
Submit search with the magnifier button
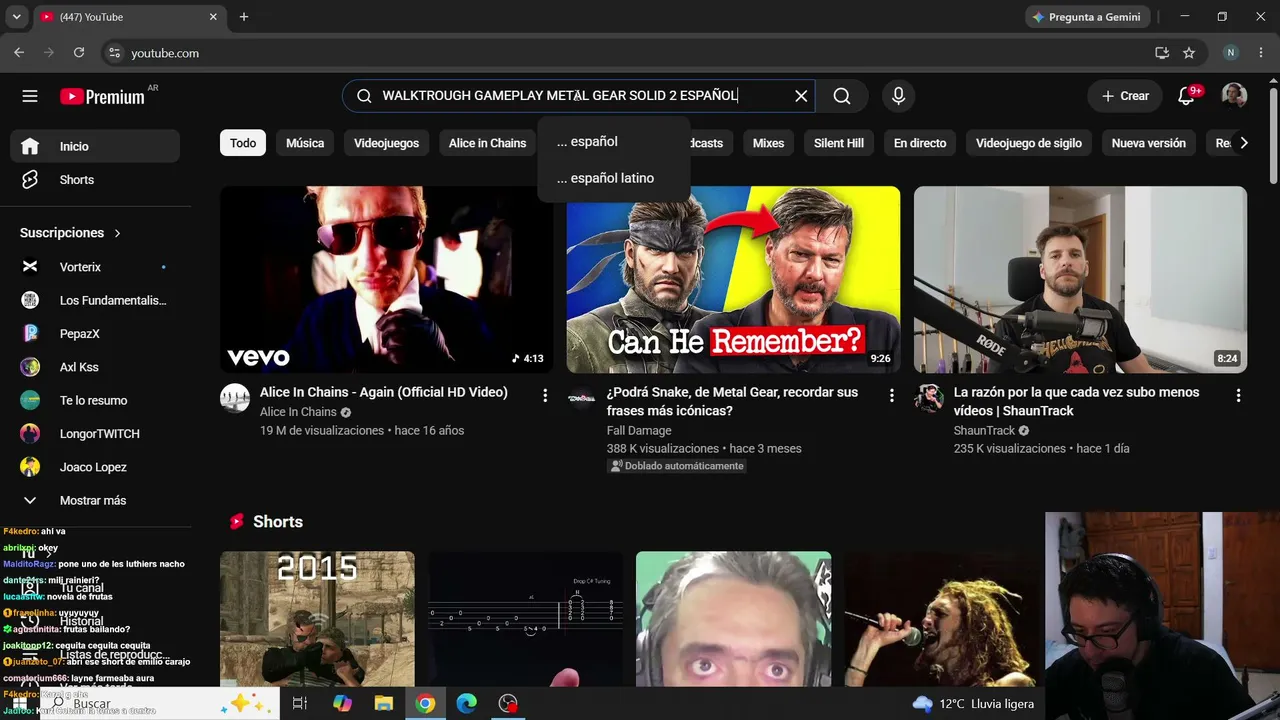pos(842,96)
